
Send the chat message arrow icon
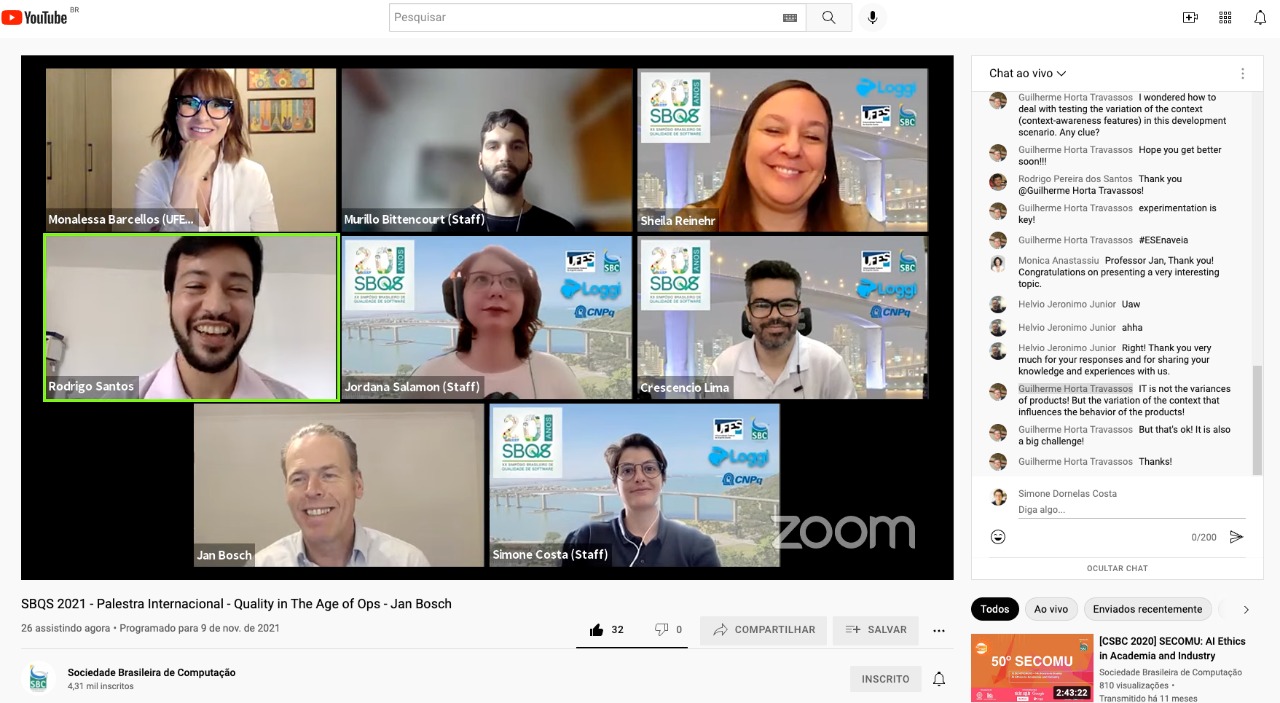point(1236,537)
